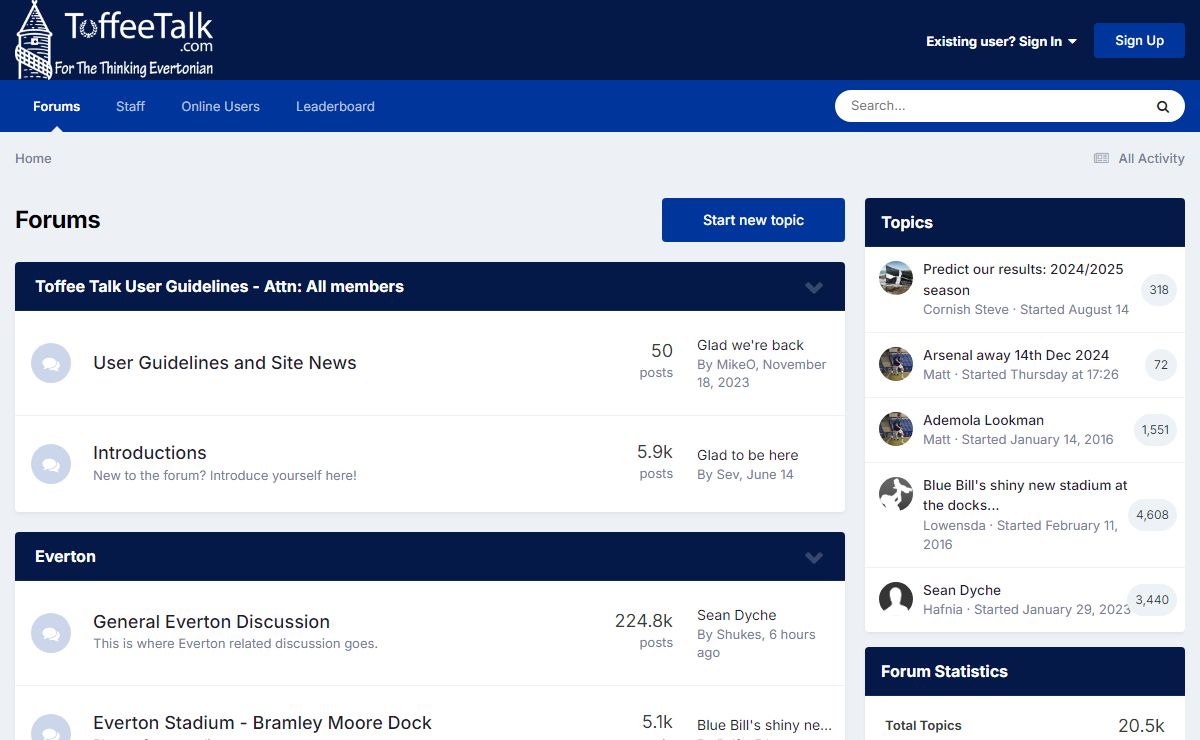Click the 1,551 replies badge
1200x740 pixels.
(x=1155, y=430)
